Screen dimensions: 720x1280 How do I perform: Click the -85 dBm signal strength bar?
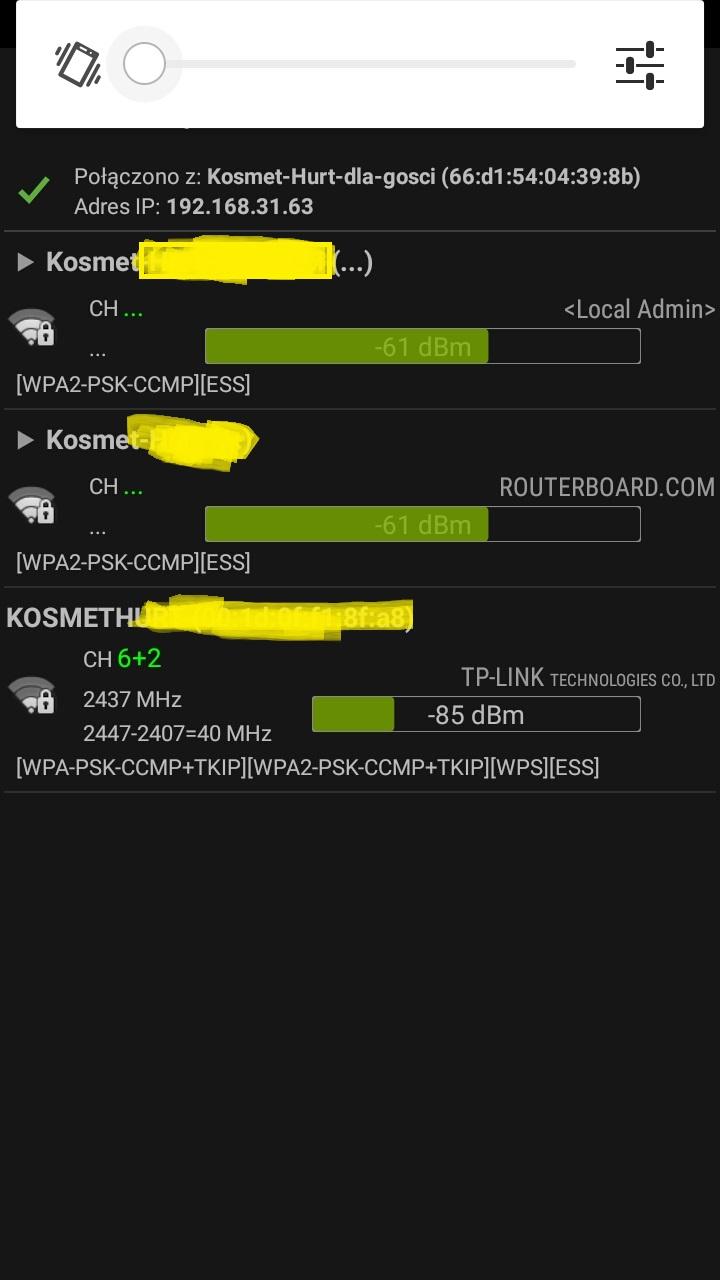pyautogui.click(x=476, y=715)
